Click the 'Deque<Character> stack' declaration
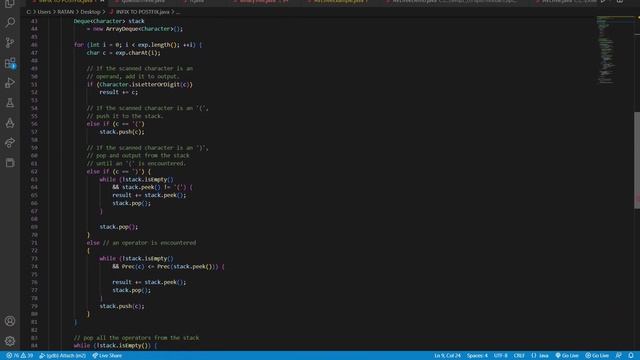This screenshot has width=640, height=360. click(109, 21)
